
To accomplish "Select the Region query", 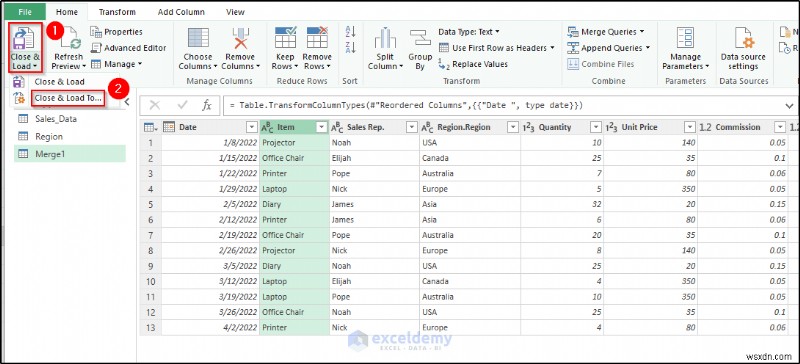I will 69,136.
